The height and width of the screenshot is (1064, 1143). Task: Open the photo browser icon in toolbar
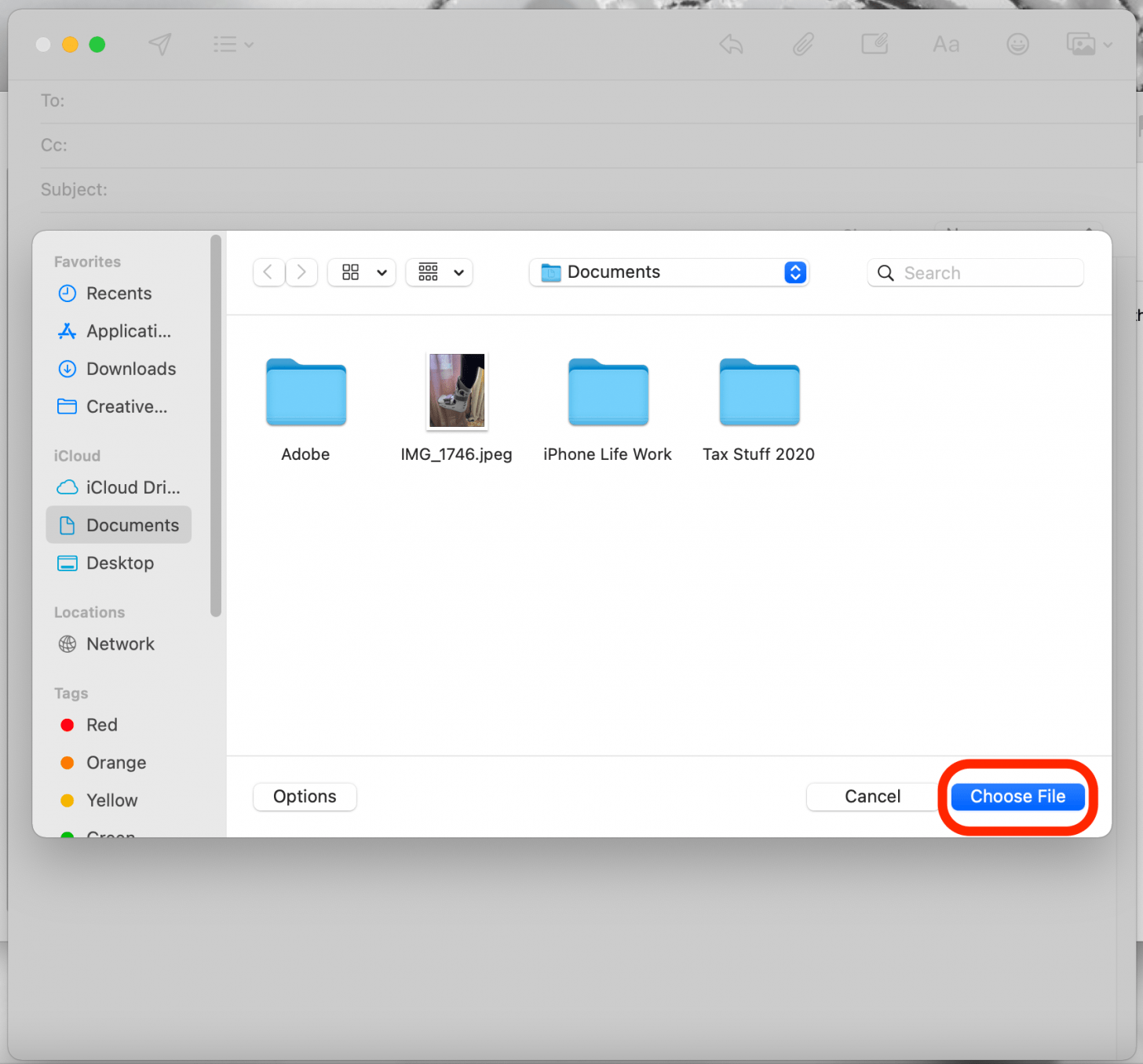point(1081,44)
